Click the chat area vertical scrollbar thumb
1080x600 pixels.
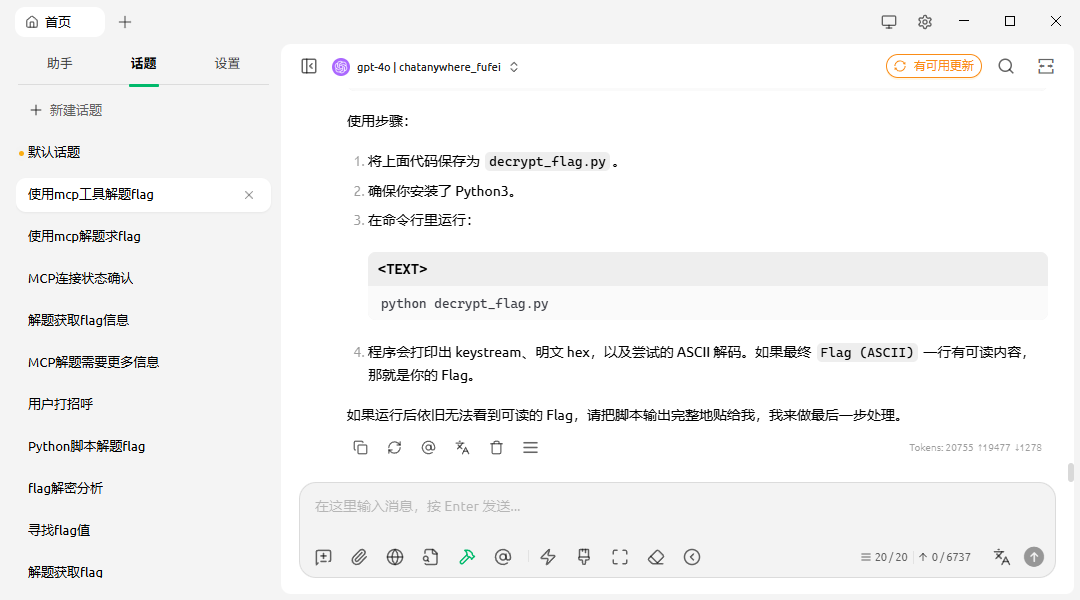click(1071, 472)
